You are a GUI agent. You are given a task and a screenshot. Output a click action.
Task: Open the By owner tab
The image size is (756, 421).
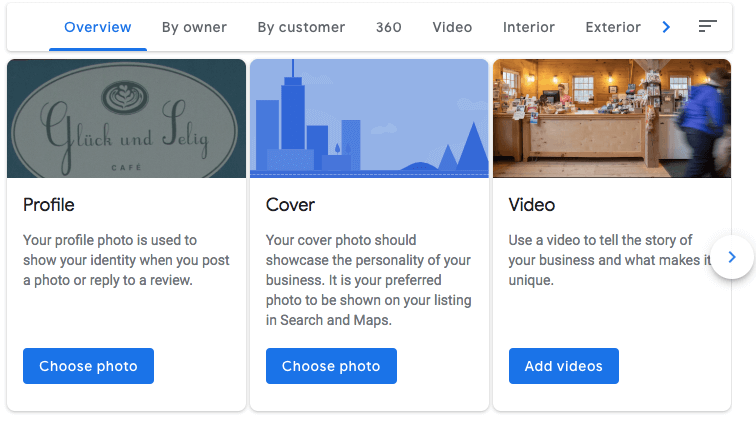click(x=194, y=27)
